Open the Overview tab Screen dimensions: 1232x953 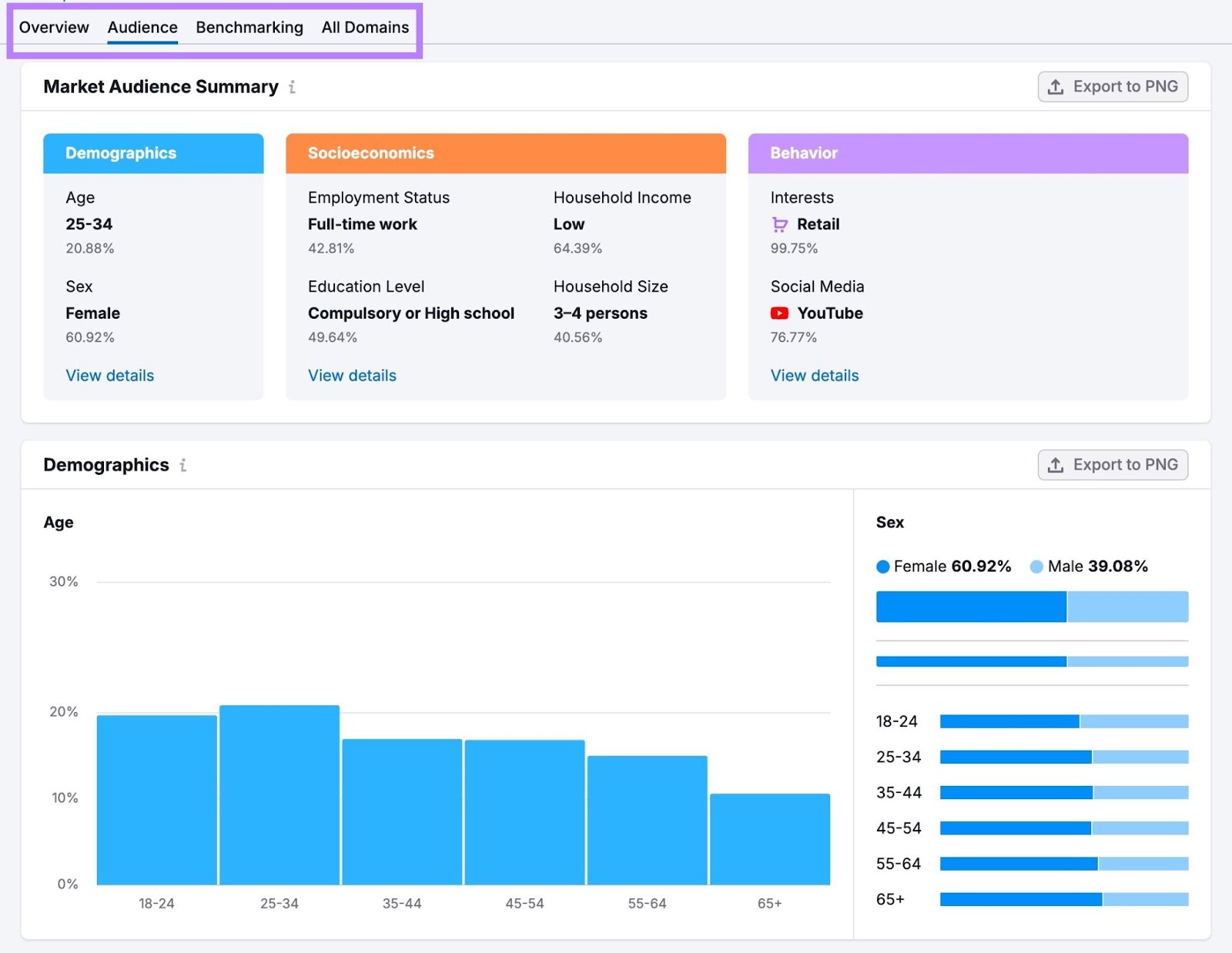[x=54, y=28]
